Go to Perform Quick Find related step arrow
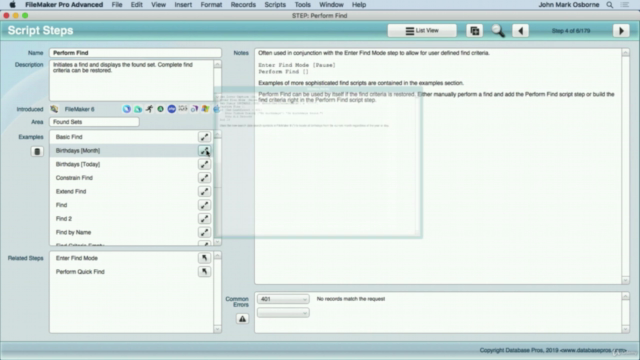Viewport: 640px width, 360px height. [x=204, y=271]
